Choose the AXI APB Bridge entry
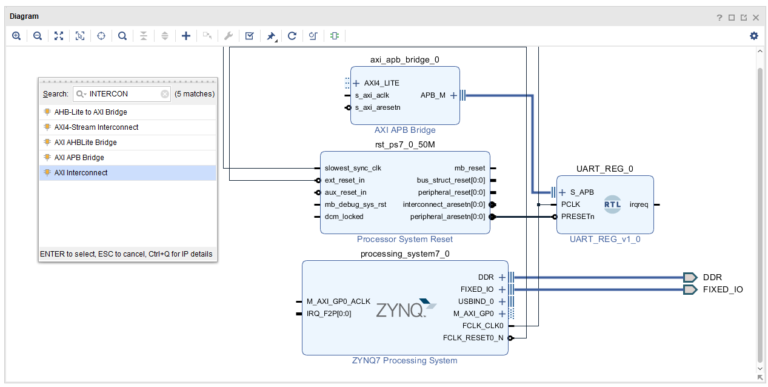The height and width of the screenshot is (387, 768). click(128, 157)
